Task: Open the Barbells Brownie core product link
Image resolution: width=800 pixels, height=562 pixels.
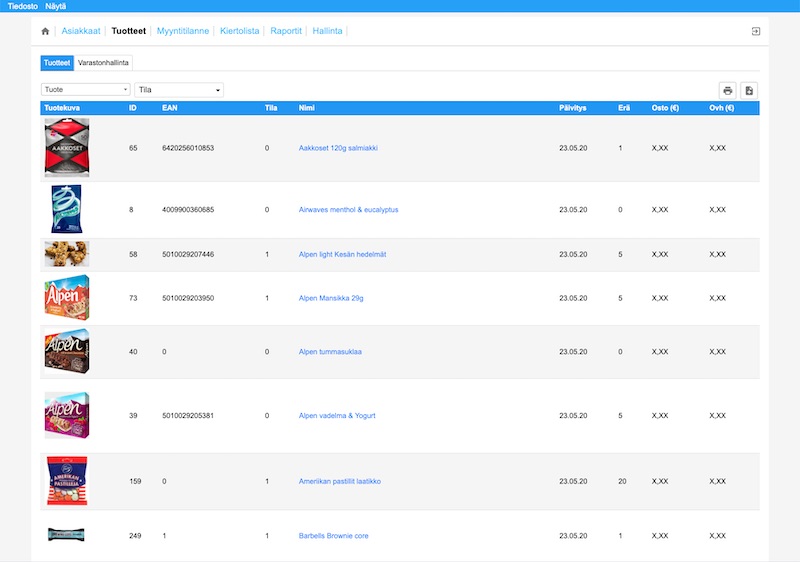Action: pyautogui.click(x=333, y=536)
